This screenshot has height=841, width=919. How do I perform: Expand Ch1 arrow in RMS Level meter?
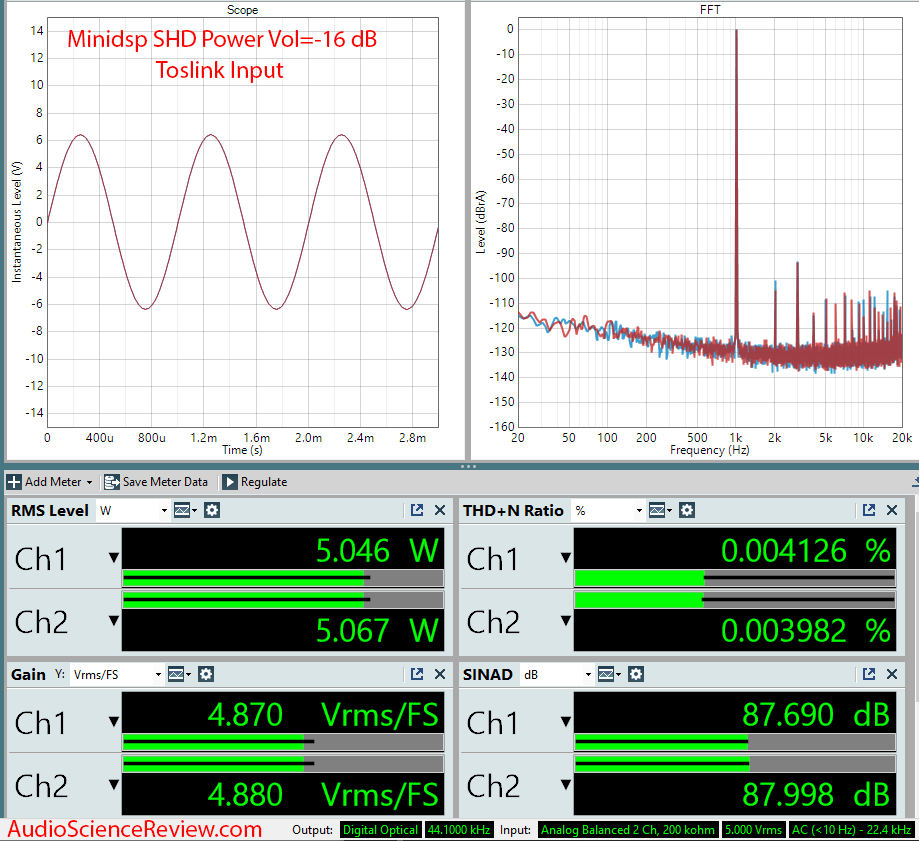[x=114, y=558]
